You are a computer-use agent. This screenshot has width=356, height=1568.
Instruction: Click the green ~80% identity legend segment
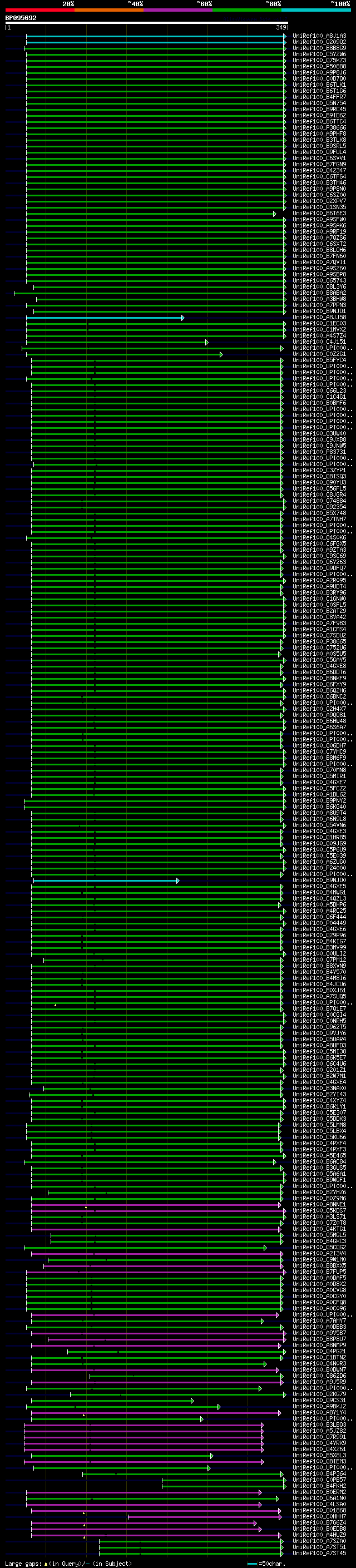(247, 10)
